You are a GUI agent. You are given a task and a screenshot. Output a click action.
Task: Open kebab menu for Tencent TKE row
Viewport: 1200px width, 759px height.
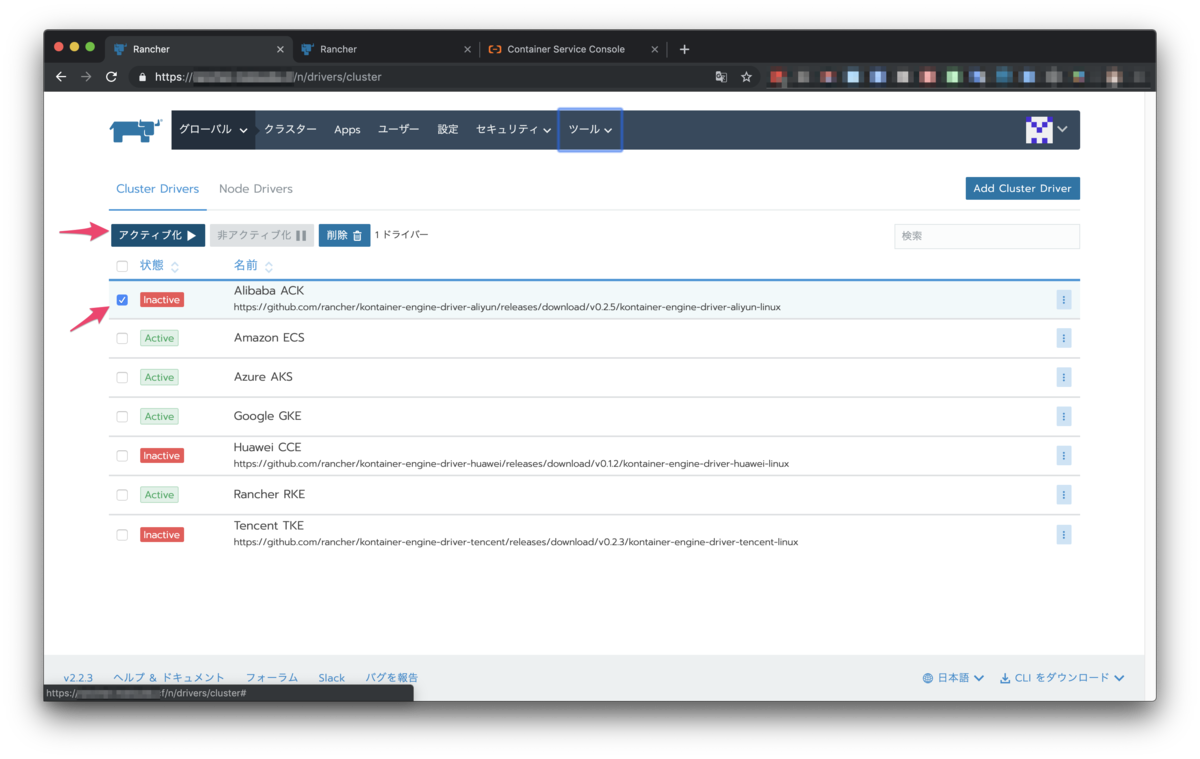point(1063,534)
